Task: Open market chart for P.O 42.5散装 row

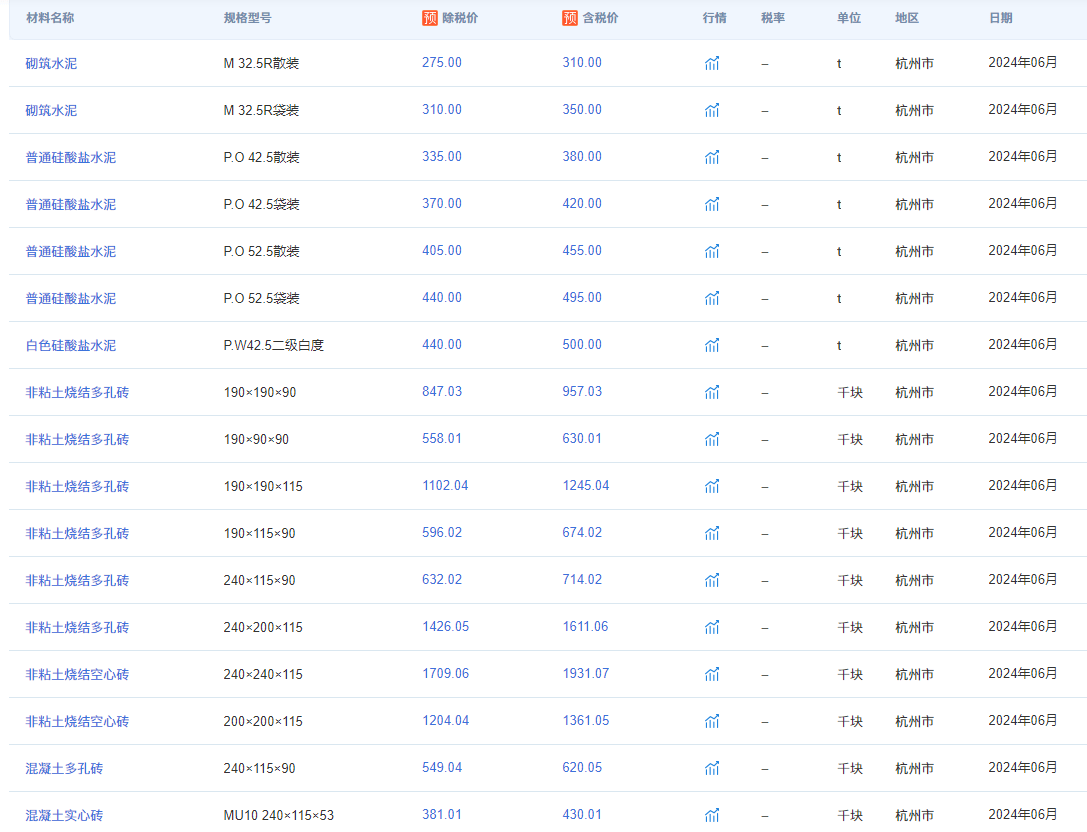Action: point(712,157)
